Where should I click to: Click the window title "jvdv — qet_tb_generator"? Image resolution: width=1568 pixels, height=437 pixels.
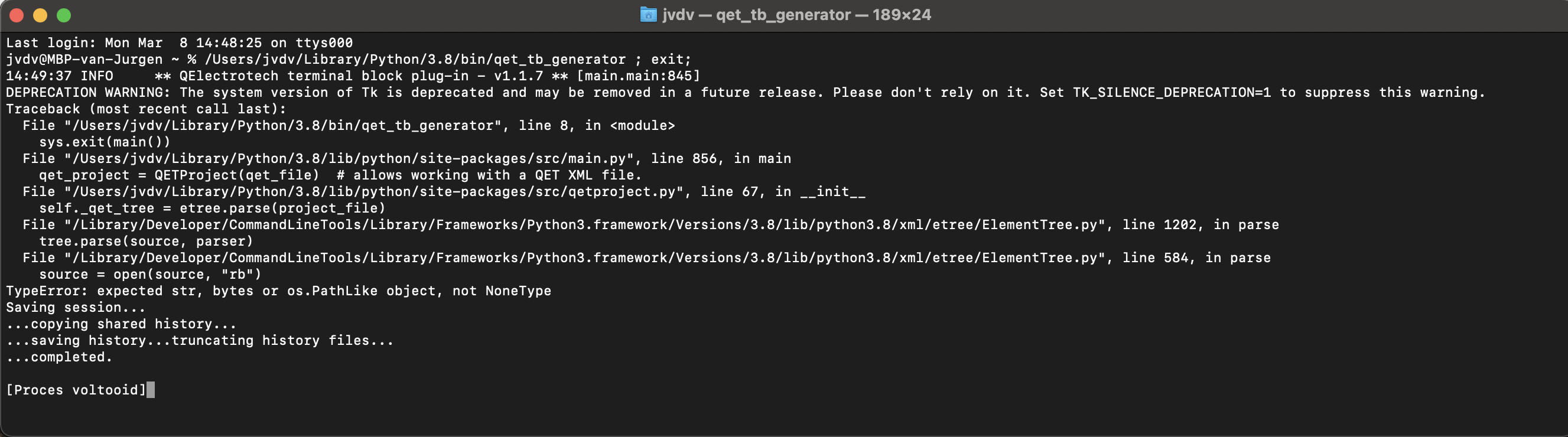(x=796, y=15)
